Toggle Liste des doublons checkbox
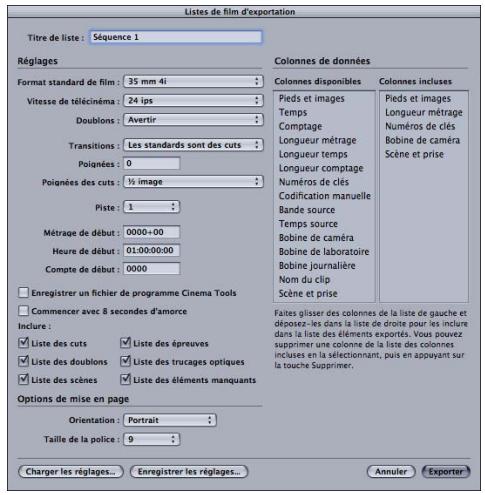This screenshot has height=495, width=485. pos(23,361)
